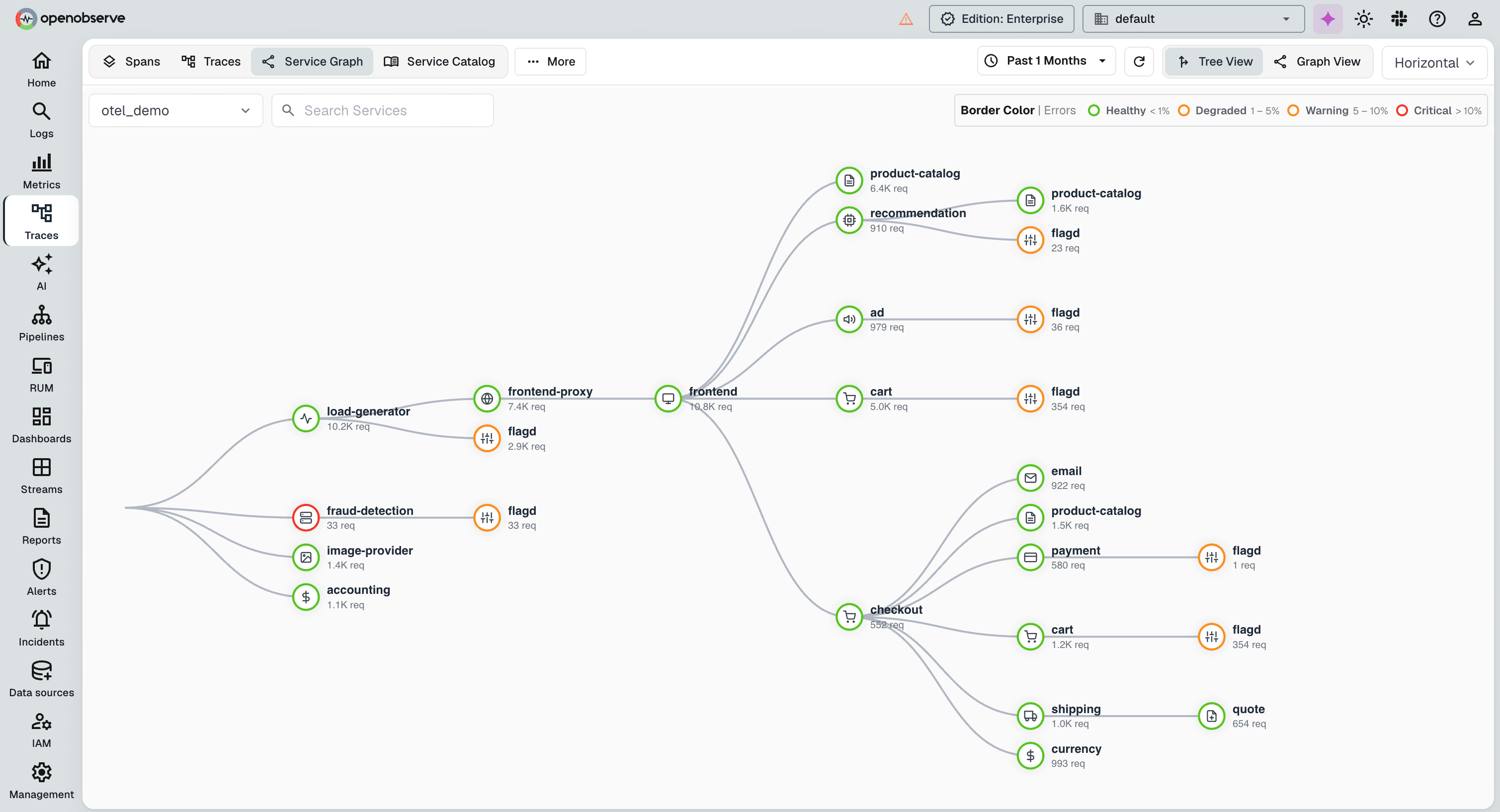This screenshot has width=1500, height=812.
Task: Switch to Tree View layout
Action: (1214, 61)
